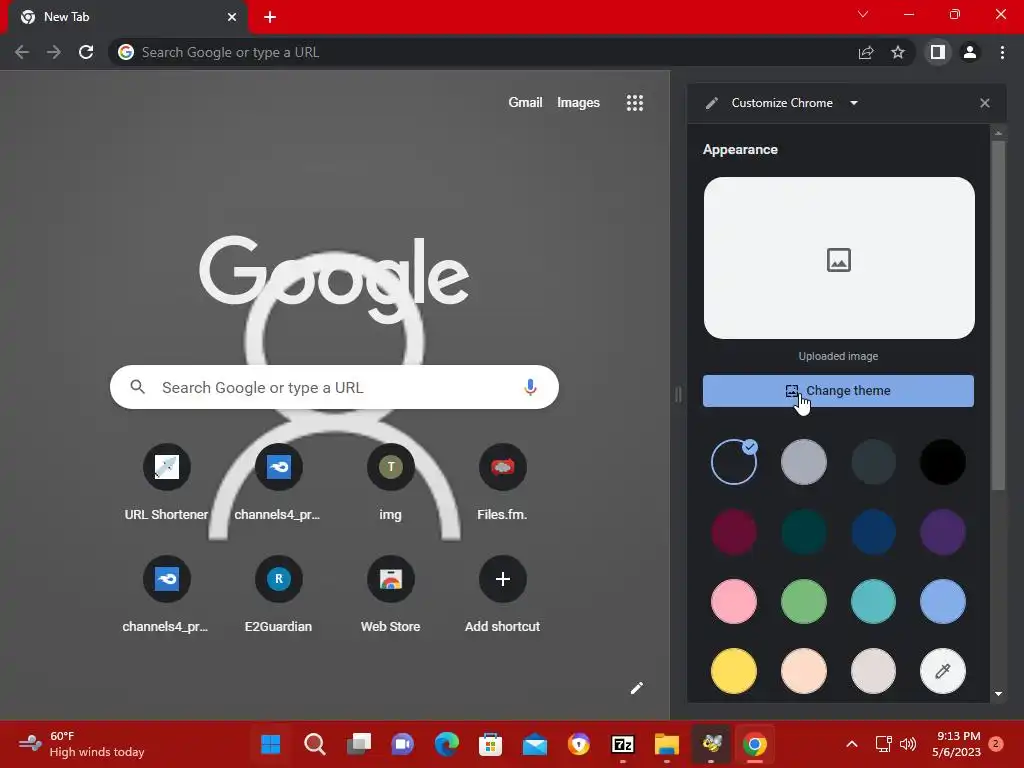Choose the green color swatch
The width and height of the screenshot is (1024, 768).
click(803, 601)
